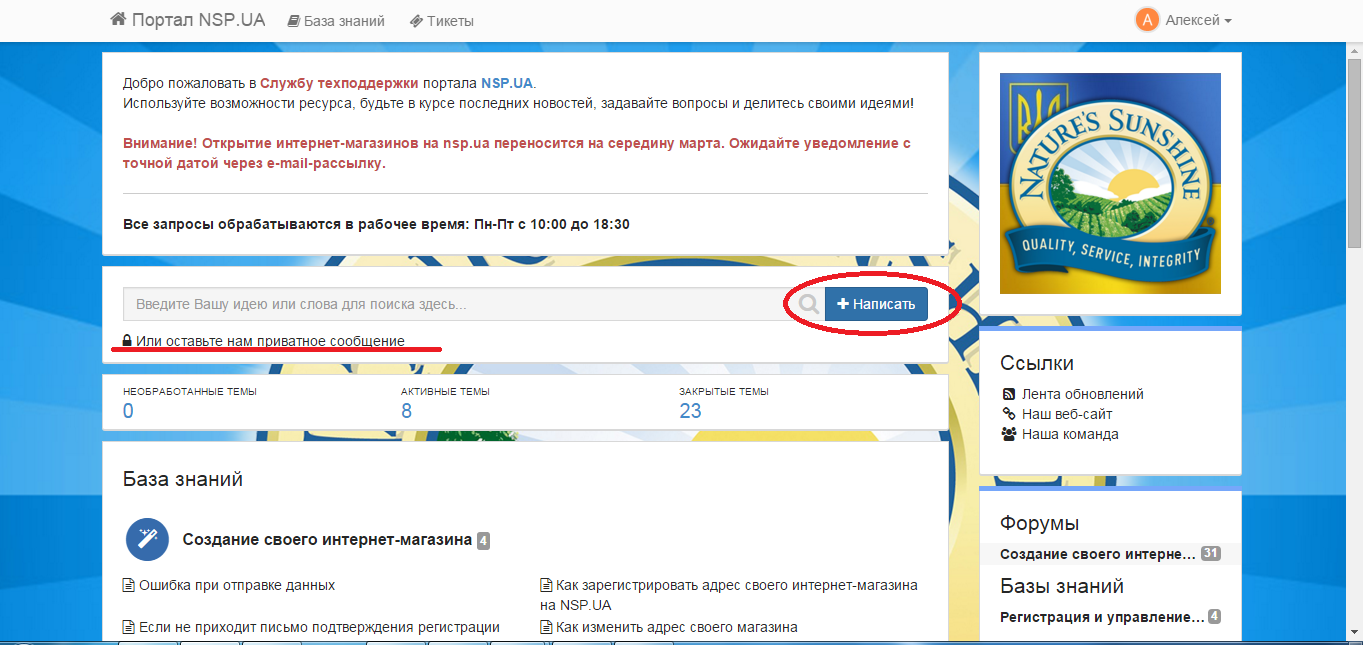
Task: Click the orange user avatar icon
Action: click(1147, 20)
